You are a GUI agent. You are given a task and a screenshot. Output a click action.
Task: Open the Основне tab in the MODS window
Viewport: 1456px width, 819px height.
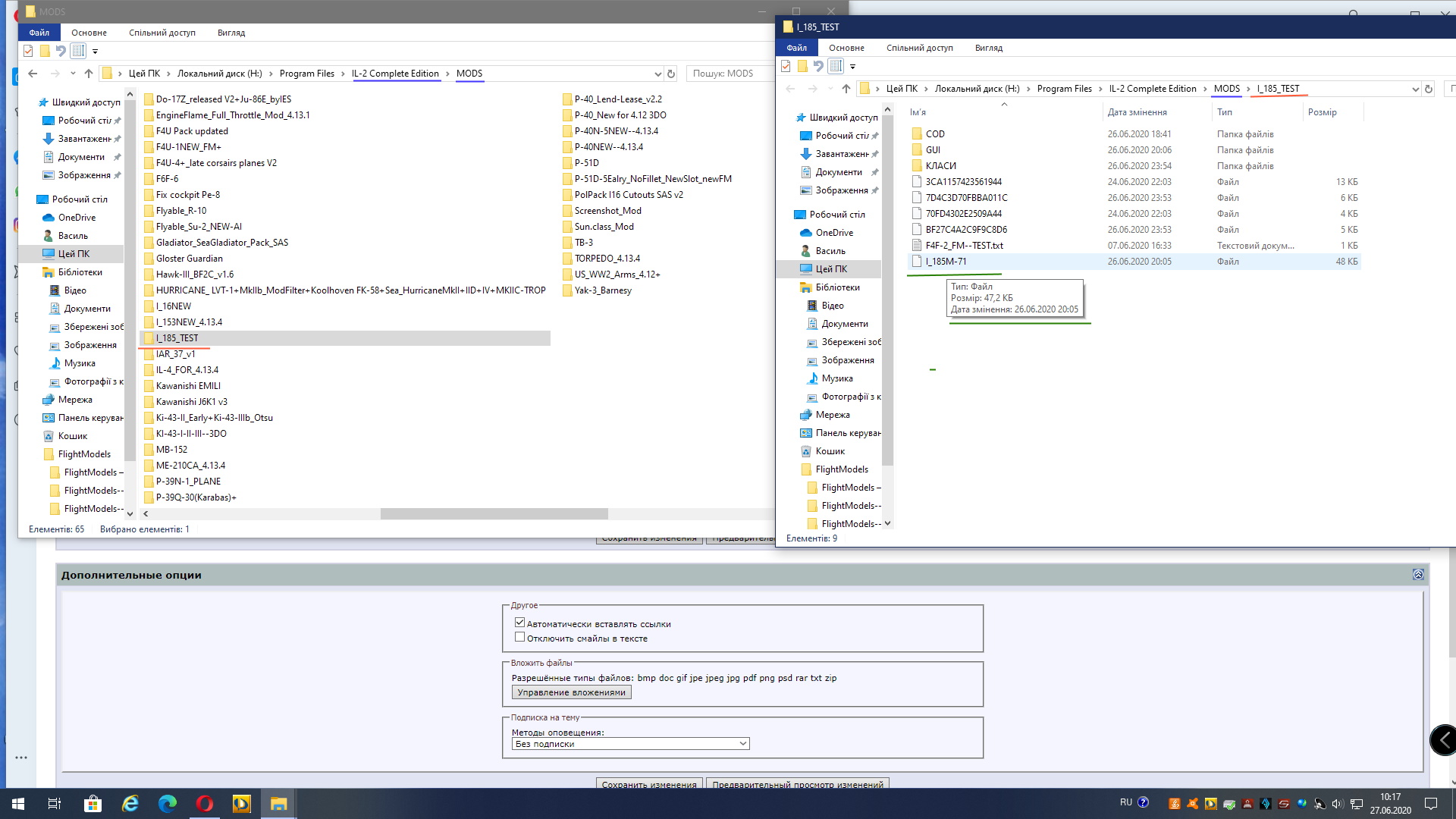click(x=89, y=33)
